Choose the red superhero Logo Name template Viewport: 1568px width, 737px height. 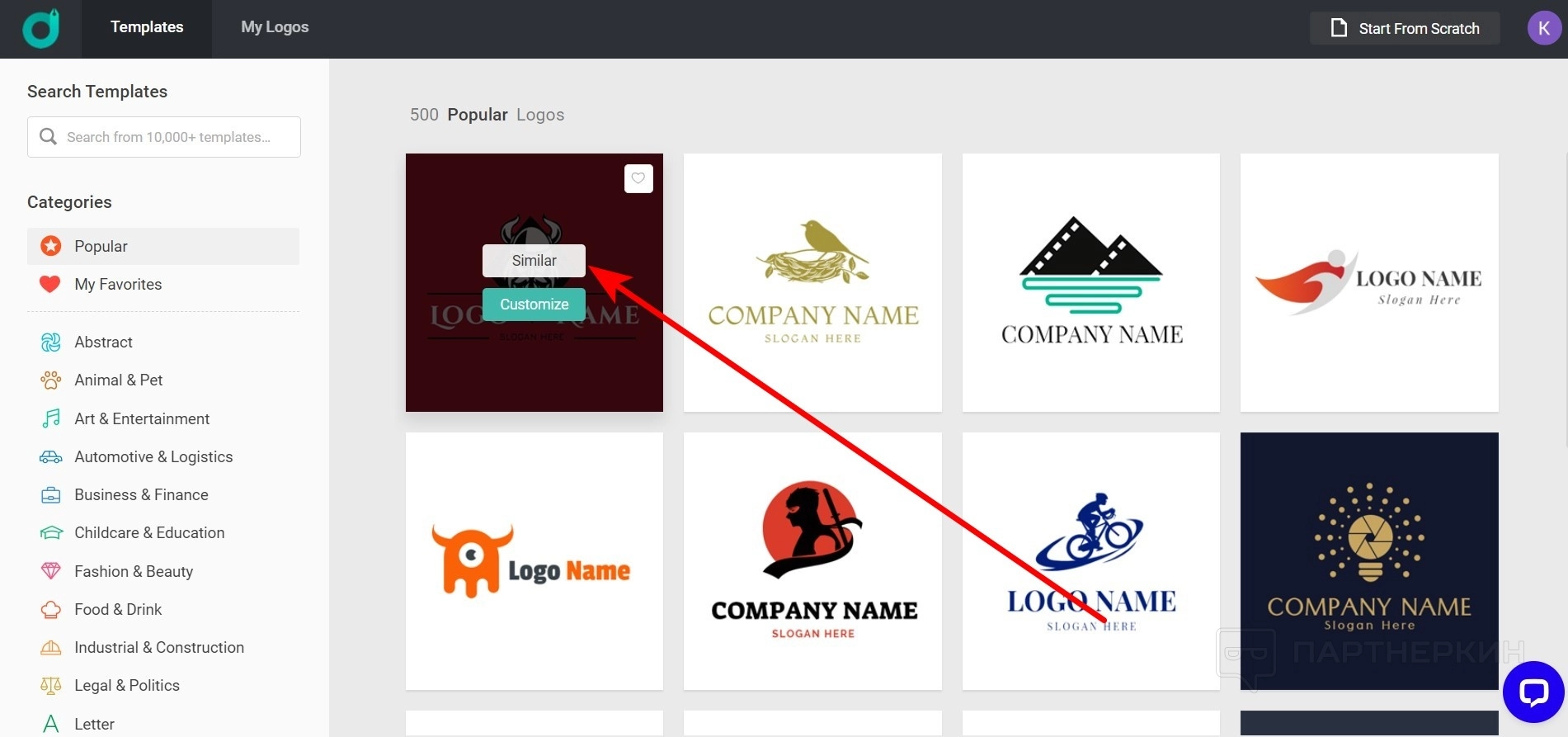pos(1369,282)
